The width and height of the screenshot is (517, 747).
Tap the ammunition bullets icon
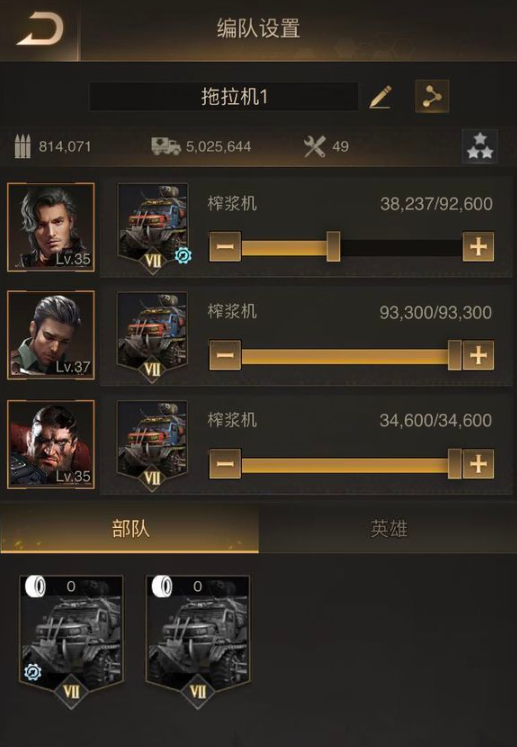(x=23, y=146)
